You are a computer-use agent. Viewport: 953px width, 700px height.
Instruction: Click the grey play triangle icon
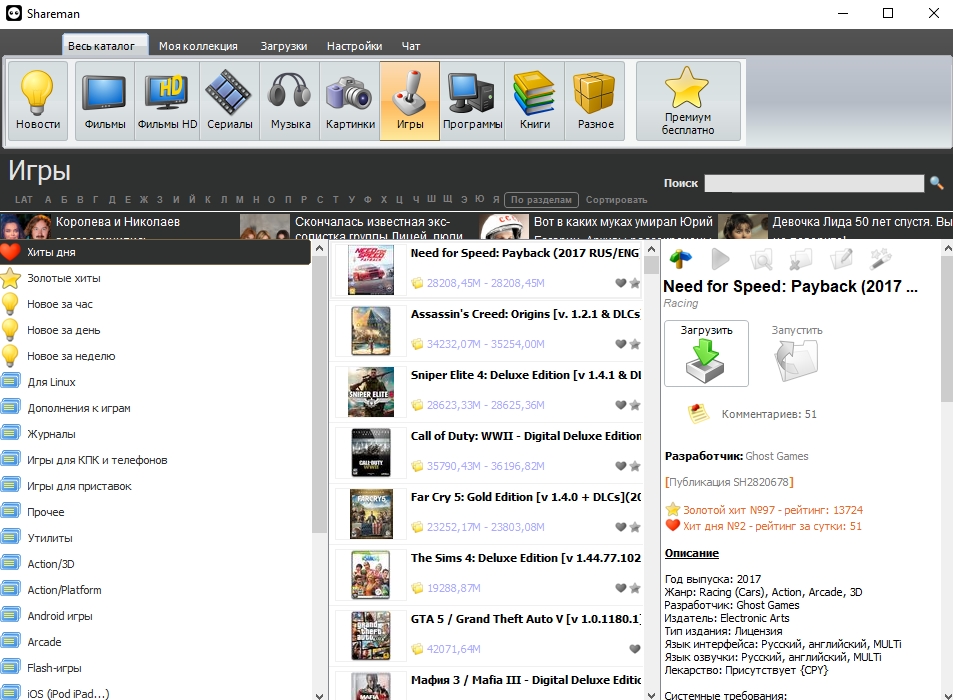pyautogui.click(x=720, y=259)
